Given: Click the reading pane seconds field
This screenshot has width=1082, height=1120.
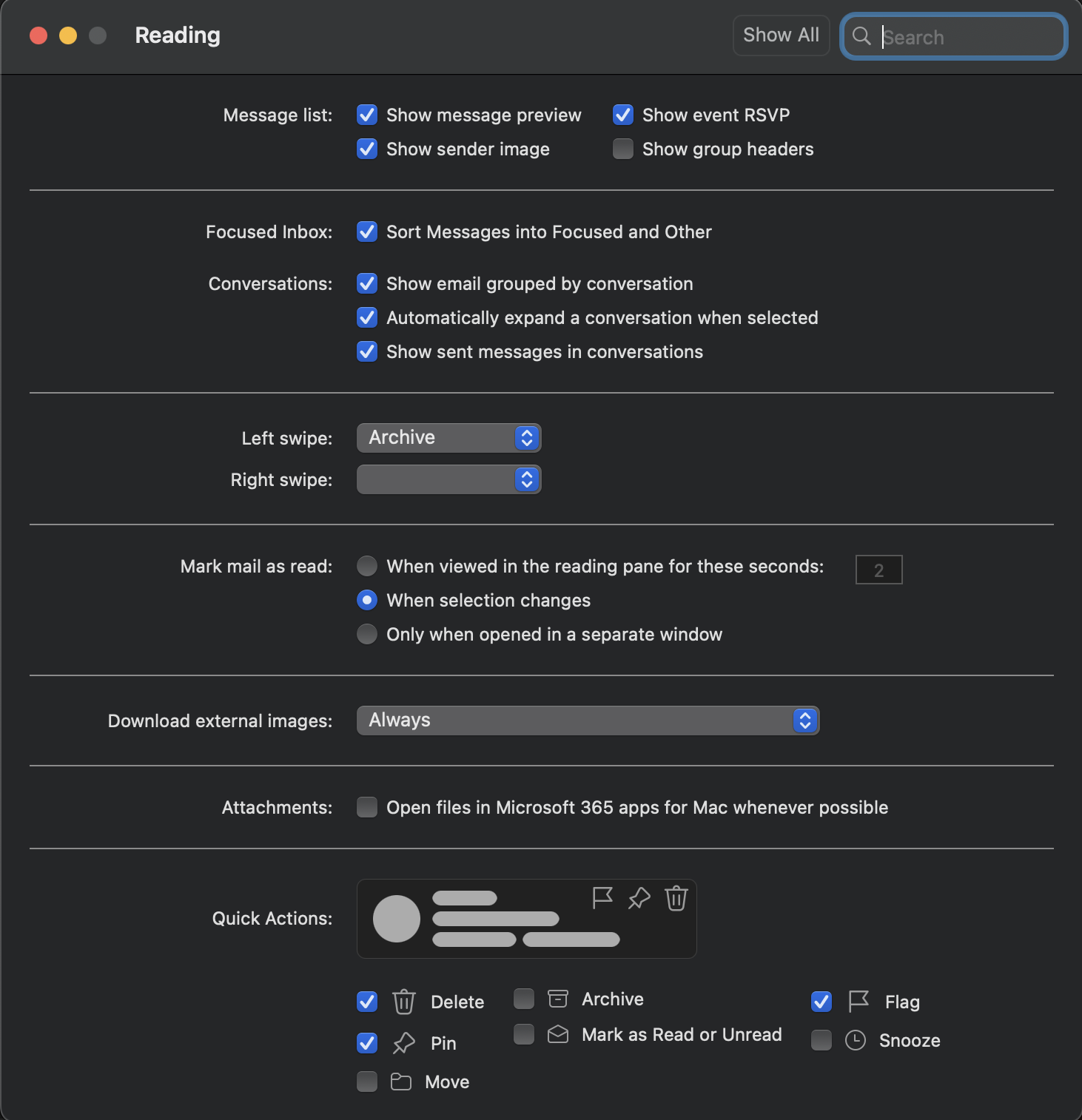Looking at the screenshot, I should 878,569.
